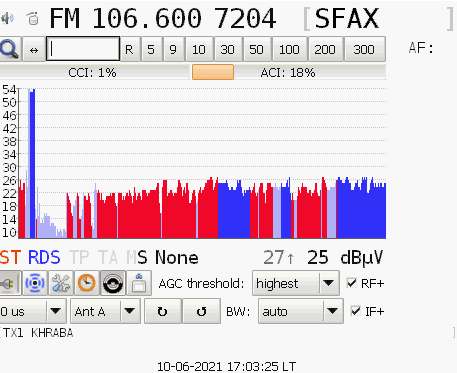Click the frequency readout 106.600
Image resolution: width=457 pixels, height=373 pixels.
tap(147, 18)
